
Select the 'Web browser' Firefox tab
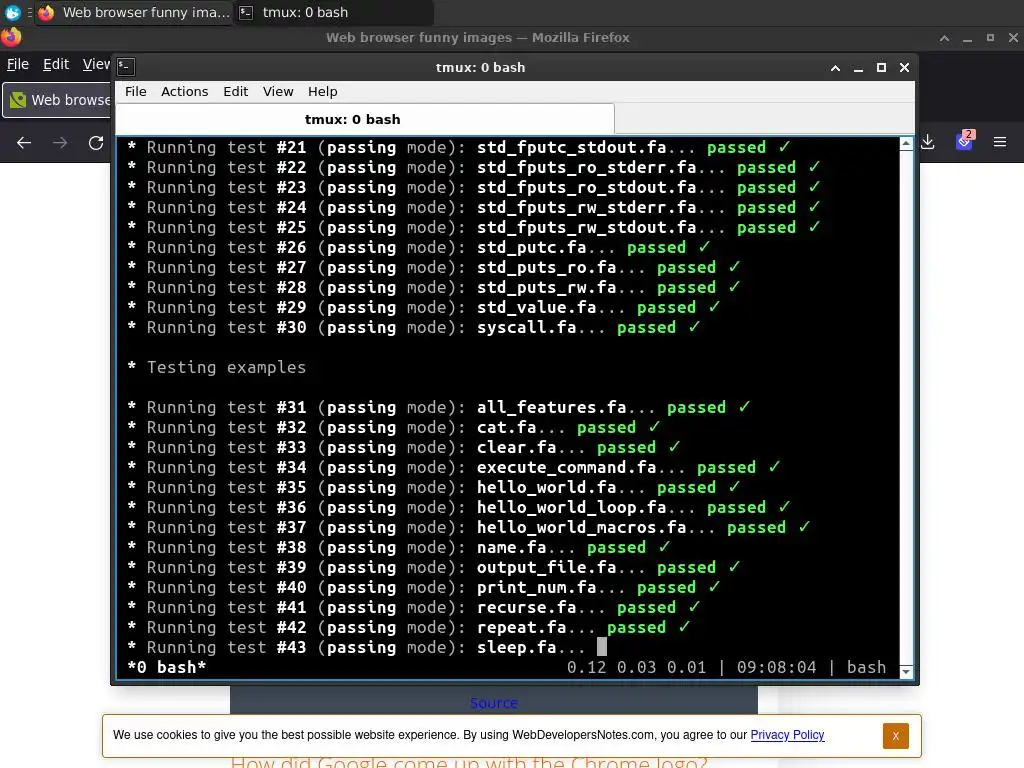57,100
